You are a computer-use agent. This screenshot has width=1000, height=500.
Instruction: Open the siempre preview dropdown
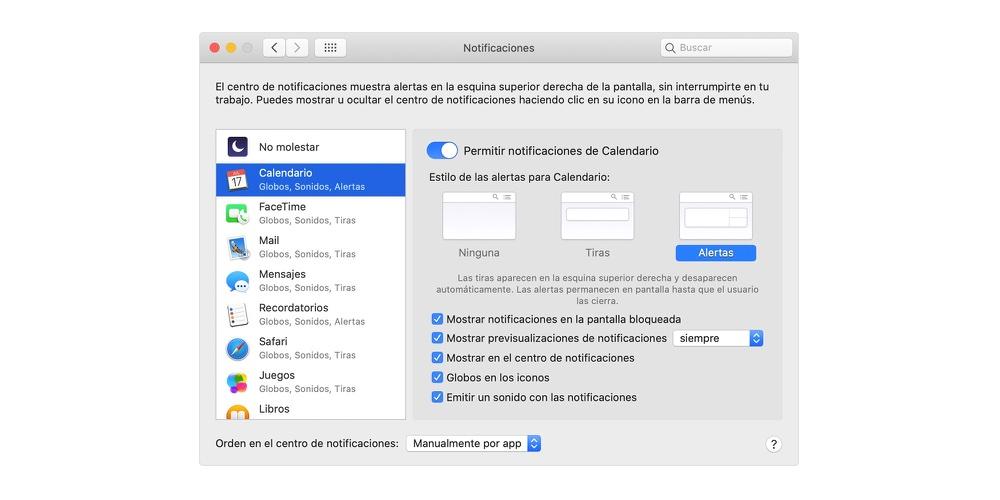718,338
